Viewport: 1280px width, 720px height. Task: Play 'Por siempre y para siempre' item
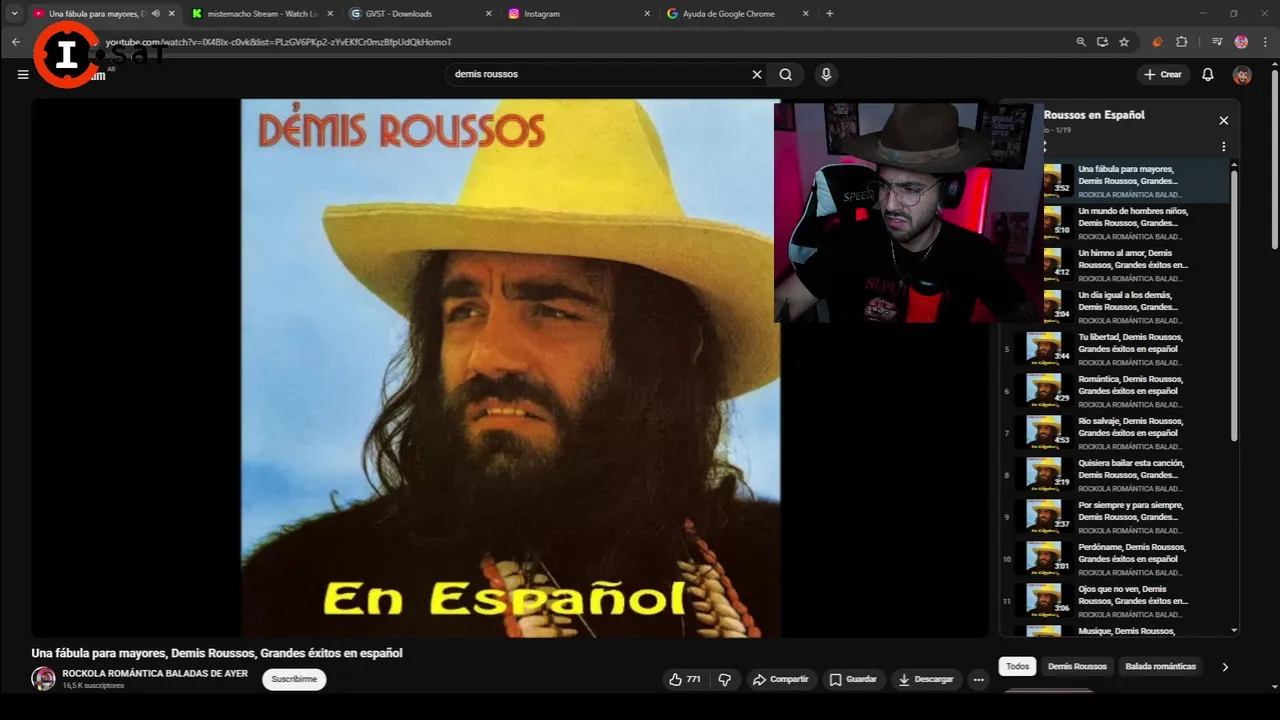point(1115,516)
